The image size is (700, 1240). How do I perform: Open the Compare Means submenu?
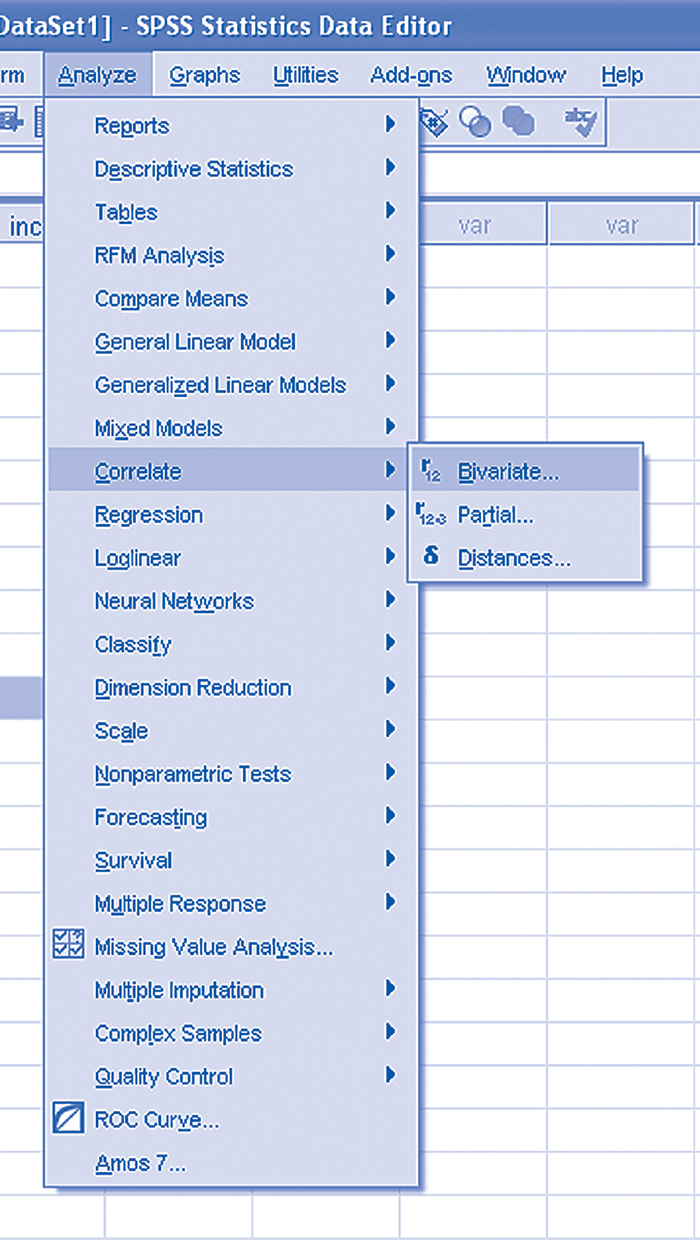(171, 298)
